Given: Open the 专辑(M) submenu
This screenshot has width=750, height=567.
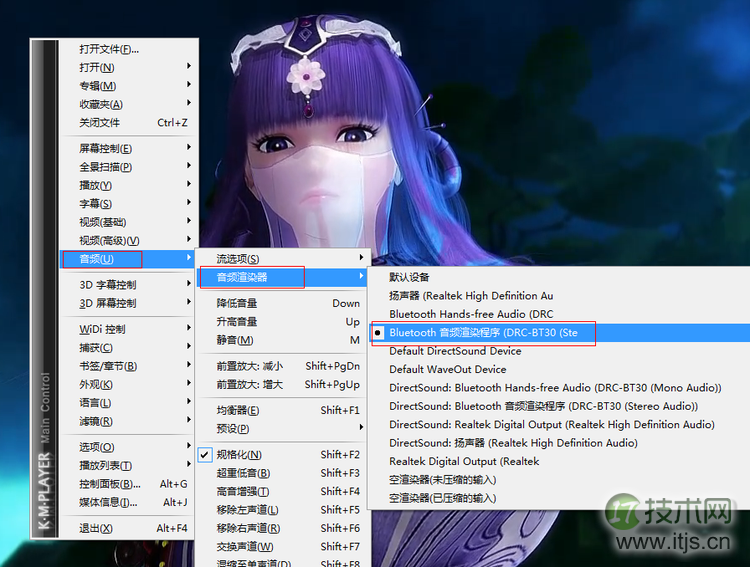Looking at the screenshot, I should pyautogui.click(x=128, y=86).
